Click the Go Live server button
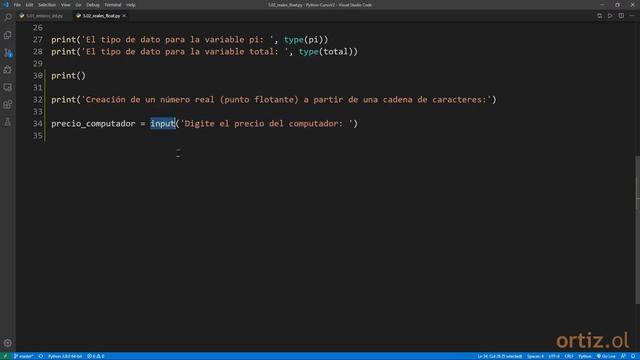 (x=606, y=356)
